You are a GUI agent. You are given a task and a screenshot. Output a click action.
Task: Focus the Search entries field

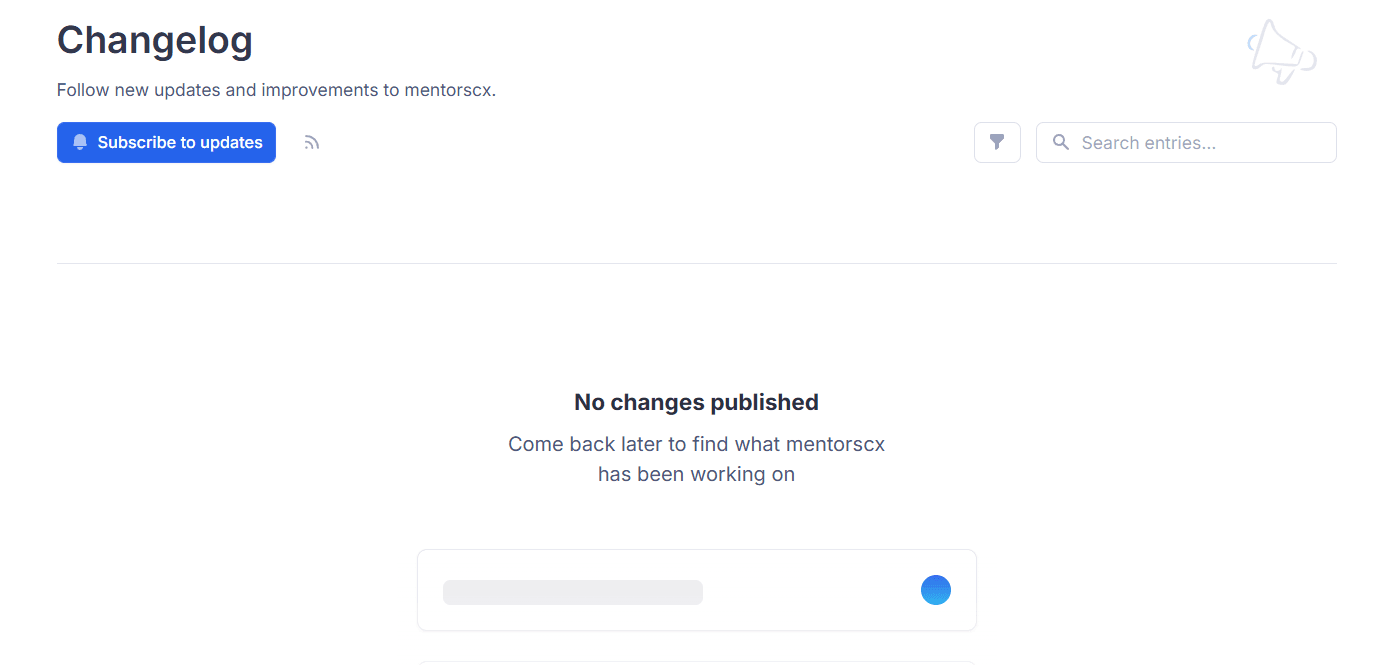click(1186, 142)
